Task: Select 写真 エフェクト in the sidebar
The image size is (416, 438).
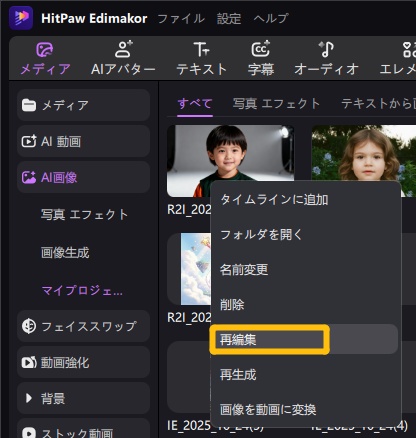Action: (84, 214)
